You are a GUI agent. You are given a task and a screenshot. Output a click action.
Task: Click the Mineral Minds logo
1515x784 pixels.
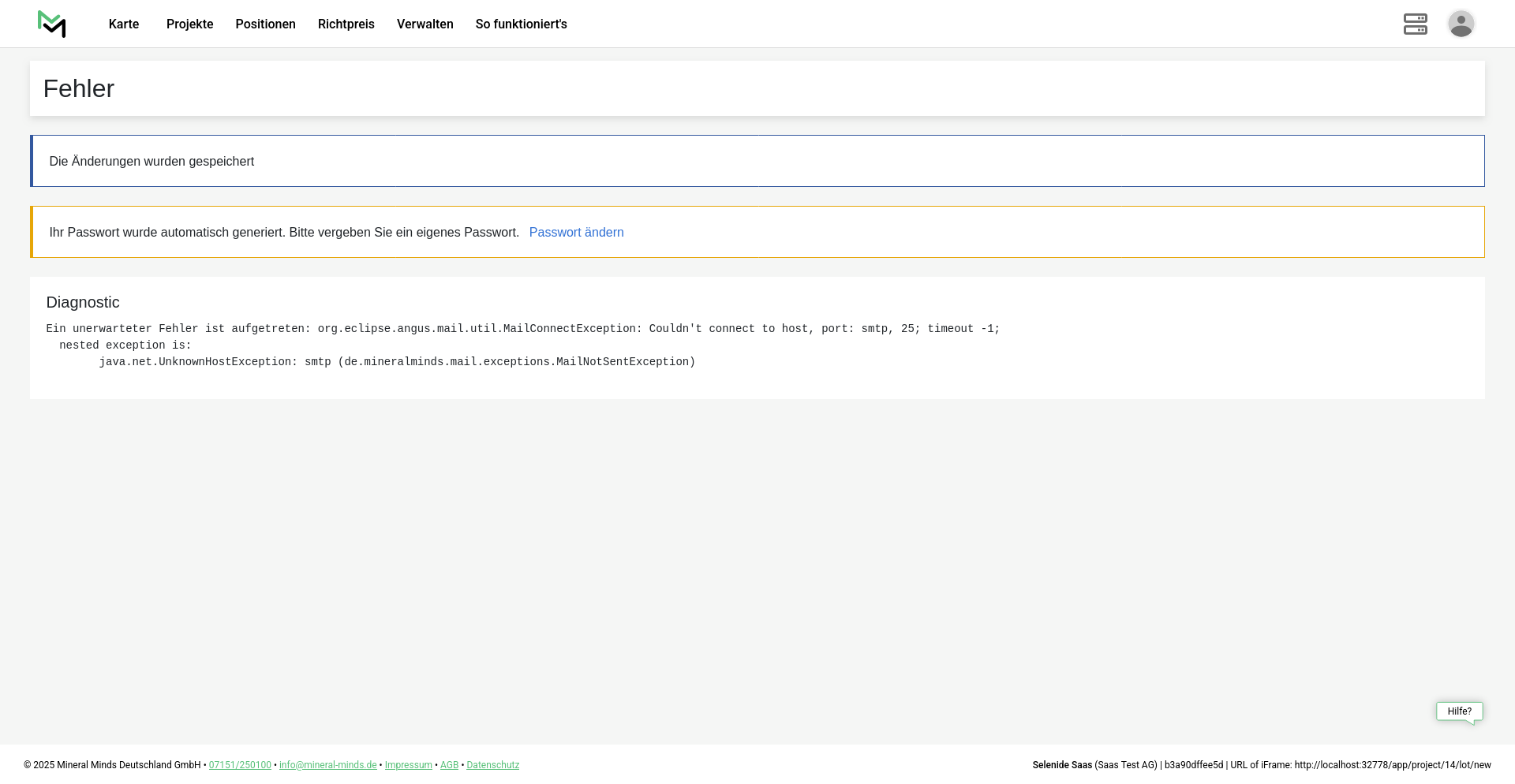52,24
